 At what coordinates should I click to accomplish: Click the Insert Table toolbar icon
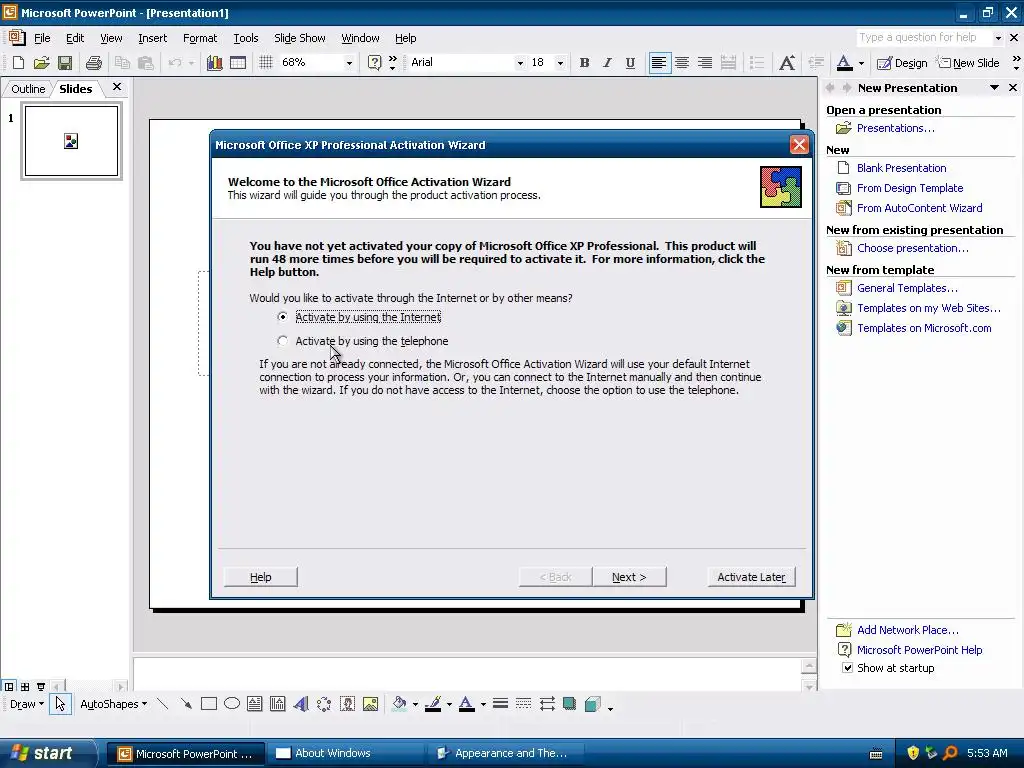click(238, 63)
